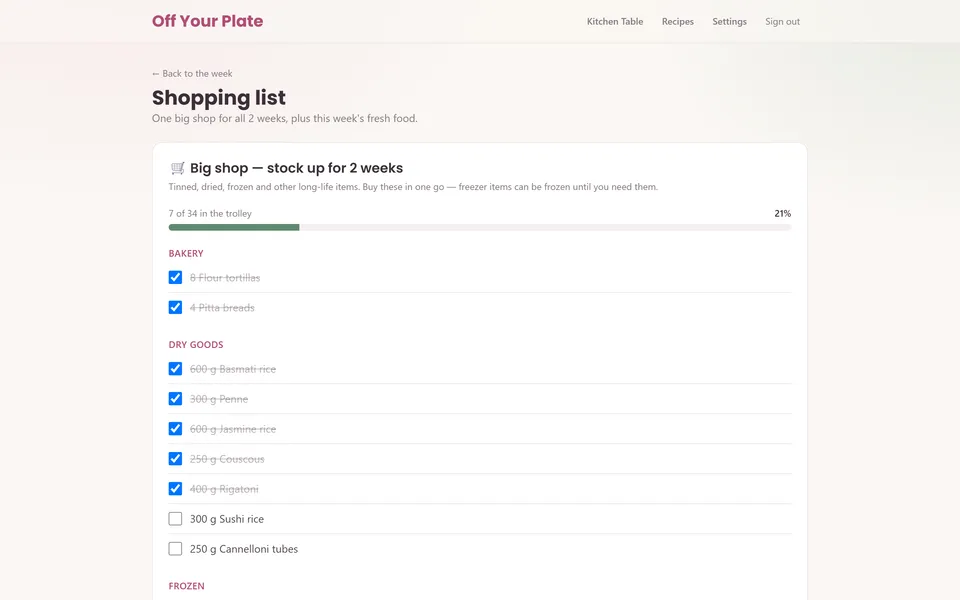The height and width of the screenshot is (600, 960).
Task: Click the 250 g Cannelloni tubes label
Action: pyautogui.click(x=244, y=549)
